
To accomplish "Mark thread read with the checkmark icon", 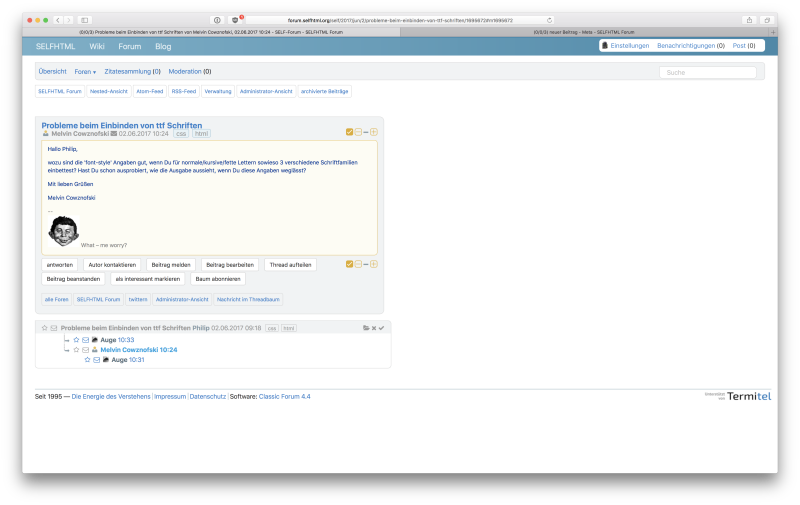I will pos(382,328).
